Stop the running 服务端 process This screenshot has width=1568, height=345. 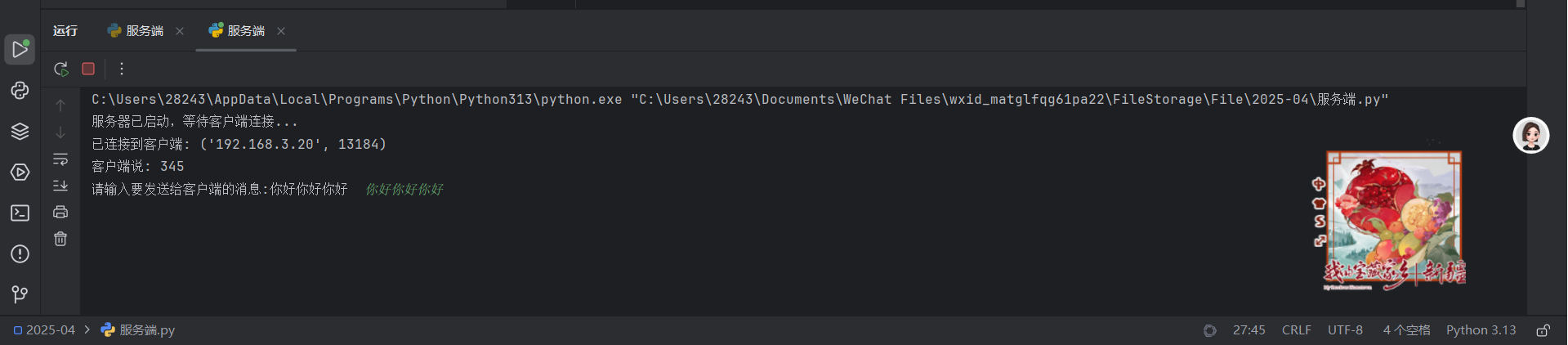point(88,69)
